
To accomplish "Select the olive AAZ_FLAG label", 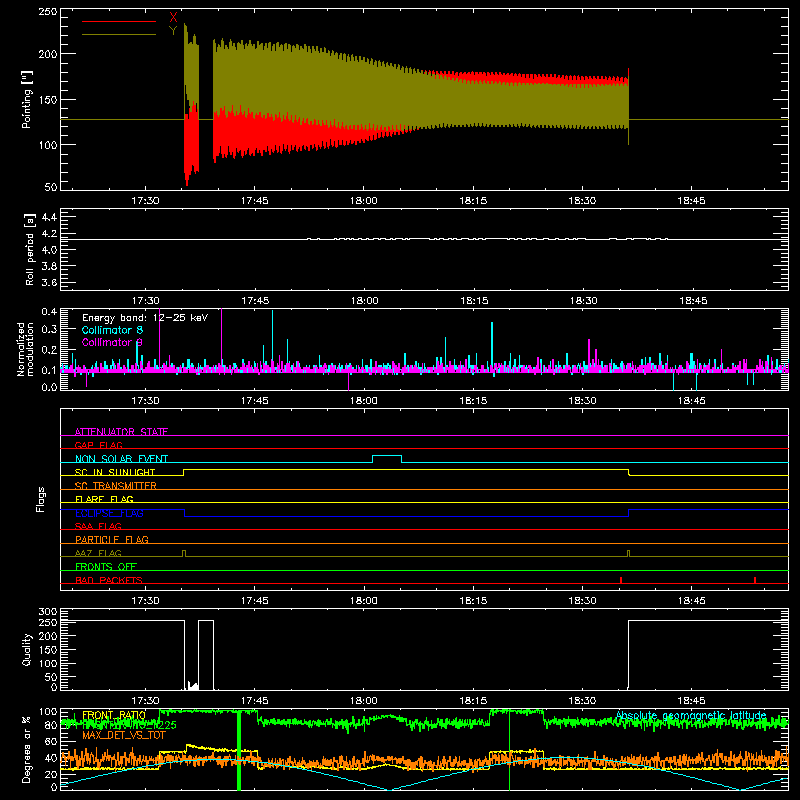I will pyautogui.click(x=98, y=553).
